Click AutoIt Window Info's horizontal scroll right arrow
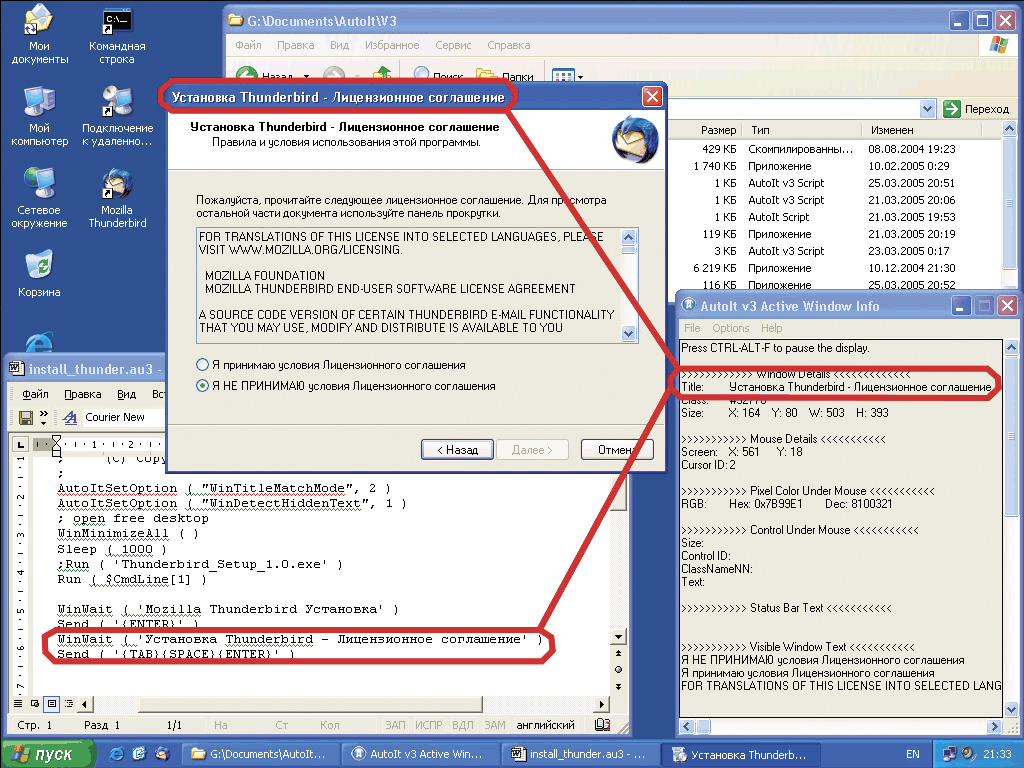Screen dimensions: 1024x768 click(994, 726)
